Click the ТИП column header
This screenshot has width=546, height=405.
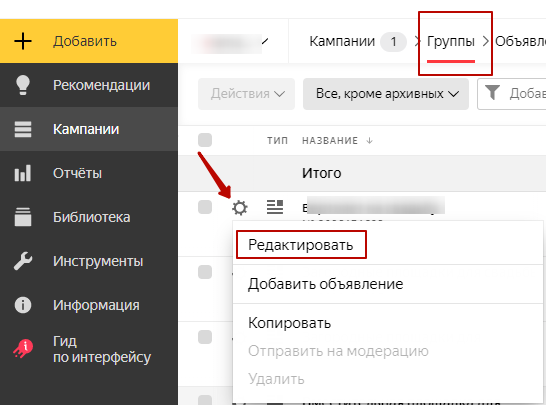pyautogui.click(x=278, y=141)
